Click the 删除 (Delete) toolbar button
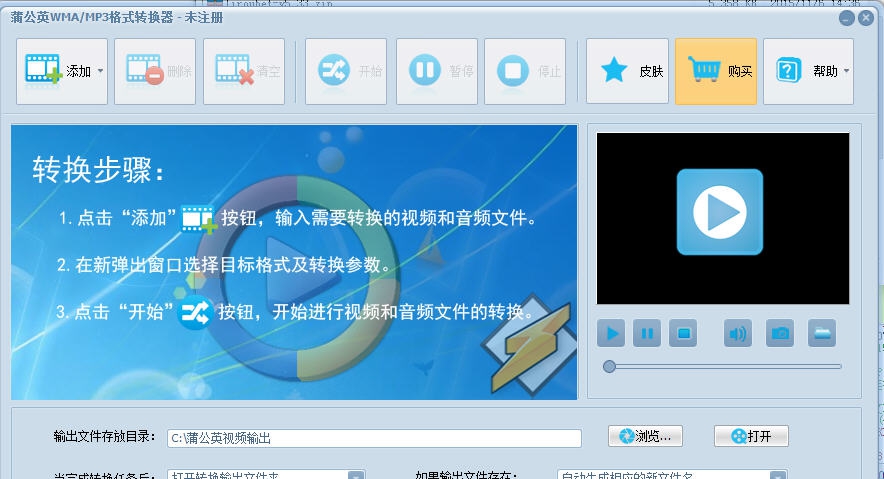 click(155, 71)
